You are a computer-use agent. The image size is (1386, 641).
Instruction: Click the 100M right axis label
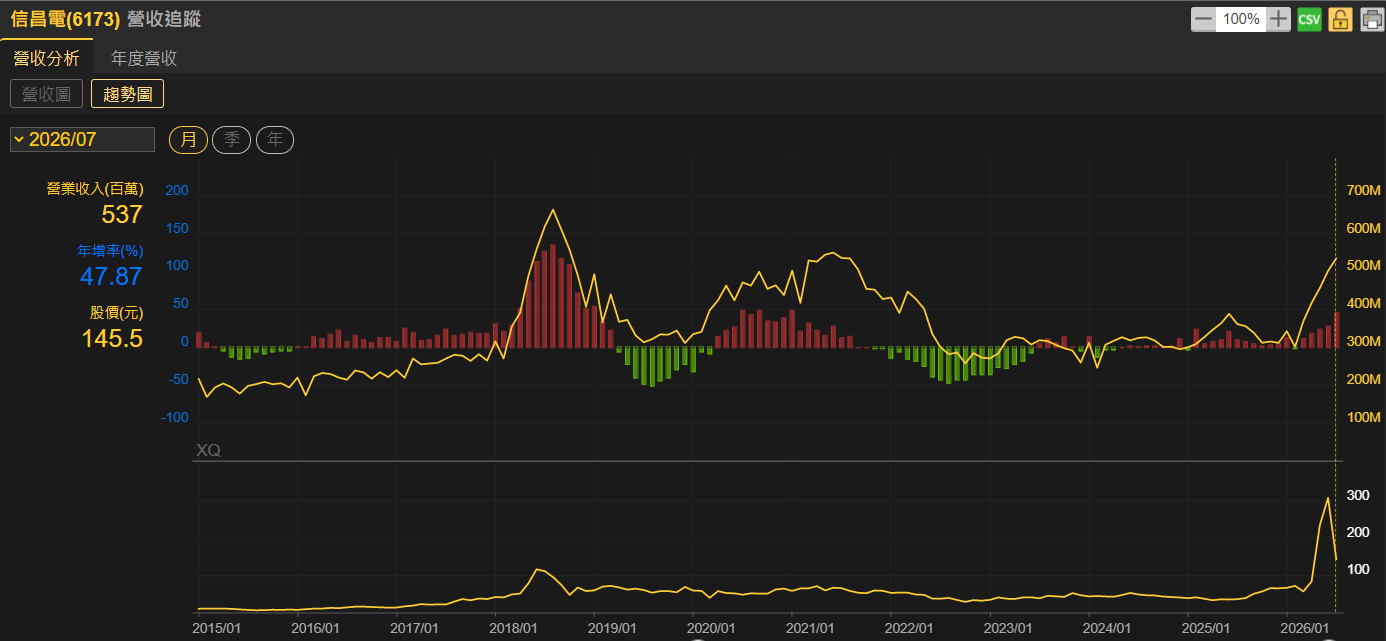pos(1363,417)
